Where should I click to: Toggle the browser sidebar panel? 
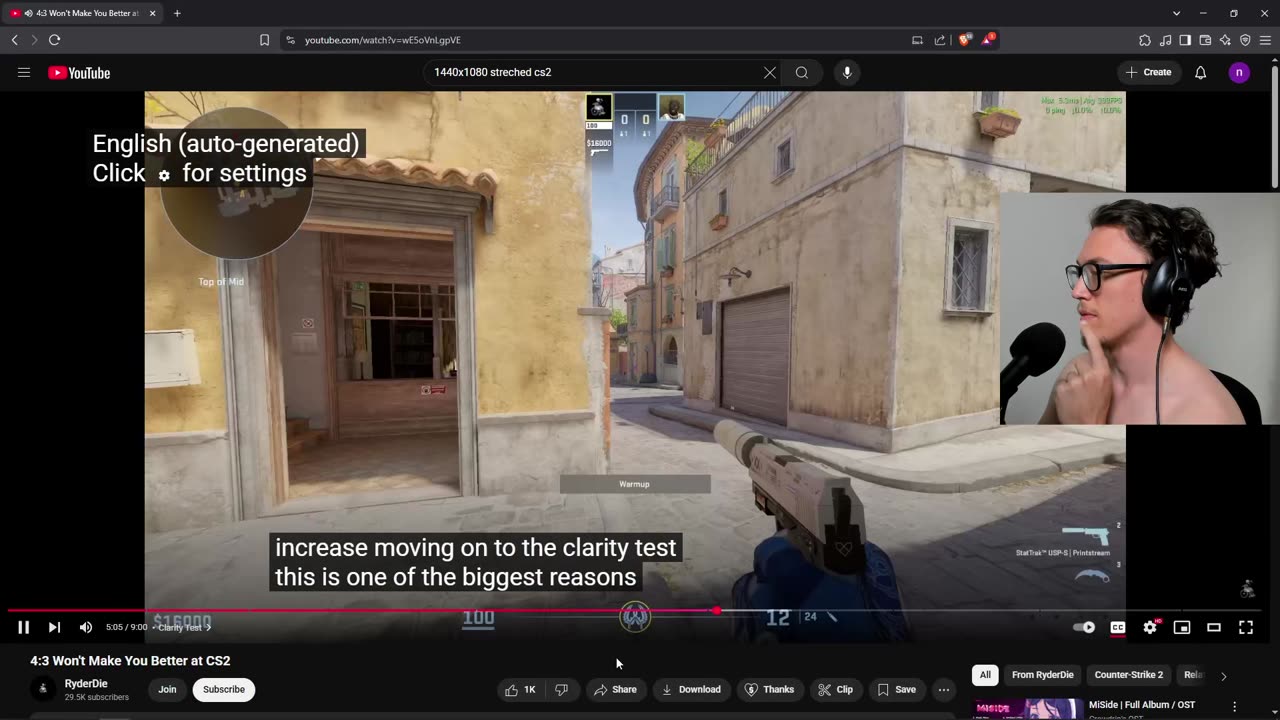(x=1185, y=40)
